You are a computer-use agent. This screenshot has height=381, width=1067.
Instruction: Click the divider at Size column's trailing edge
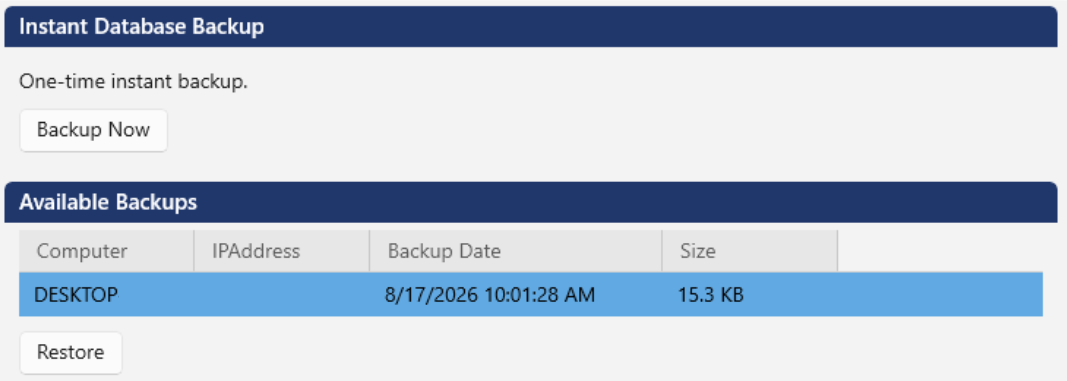pyautogui.click(x=837, y=251)
